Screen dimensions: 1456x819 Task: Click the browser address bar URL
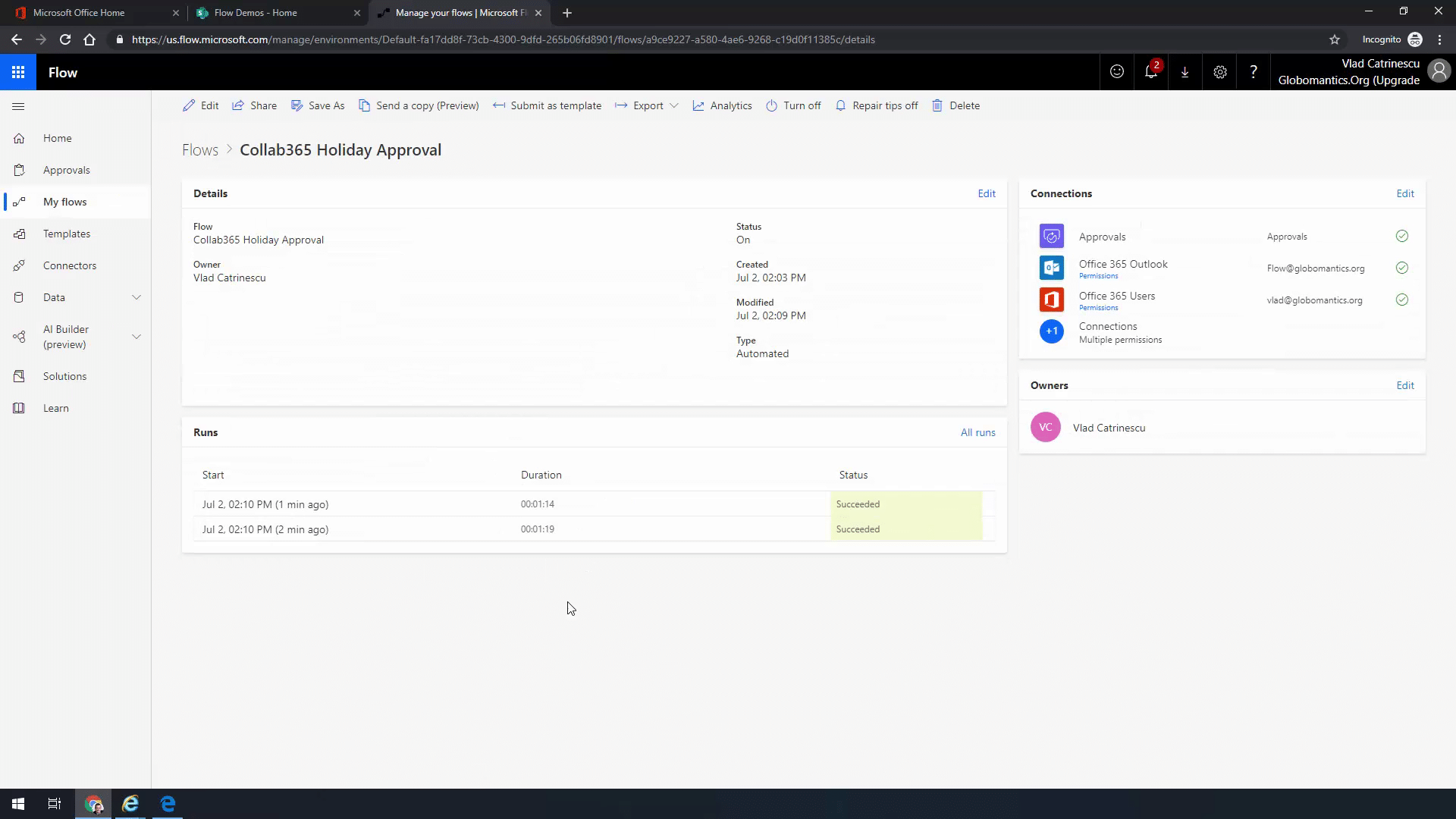pyautogui.click(x=503, y=39)
